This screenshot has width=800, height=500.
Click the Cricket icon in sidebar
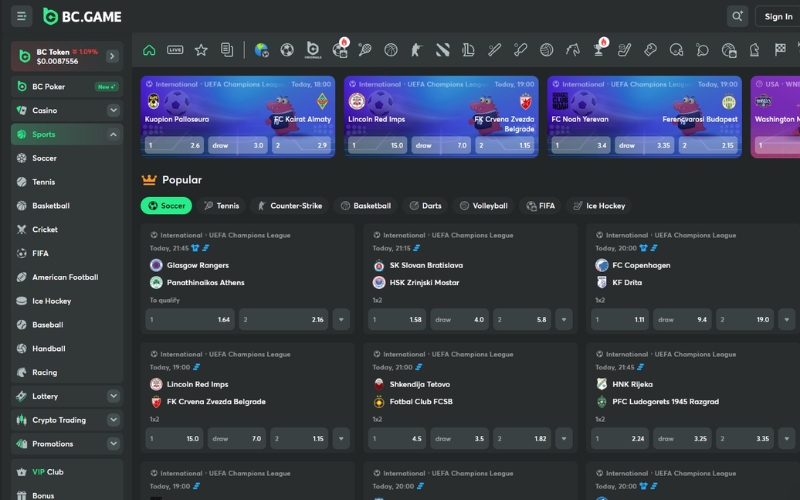point(21,230)
